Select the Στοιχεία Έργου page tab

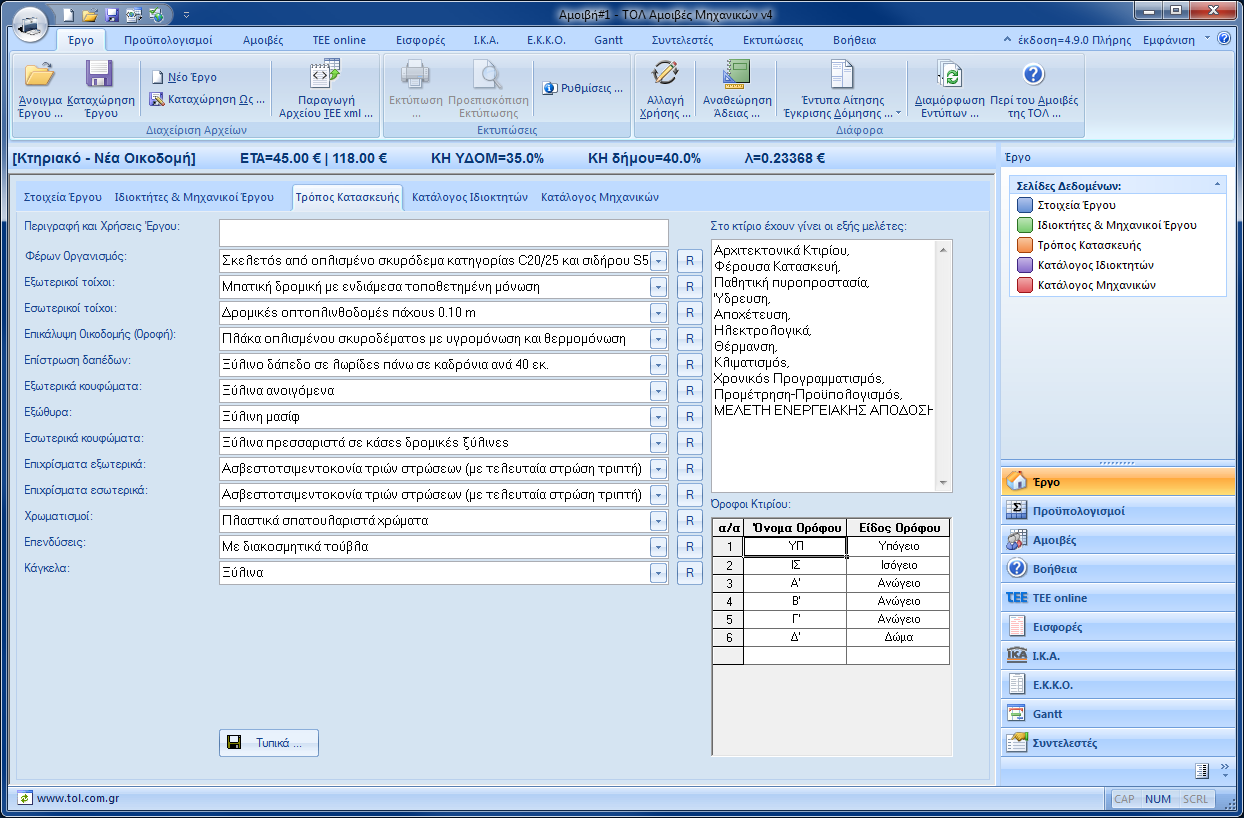click(x=63, y=197)
